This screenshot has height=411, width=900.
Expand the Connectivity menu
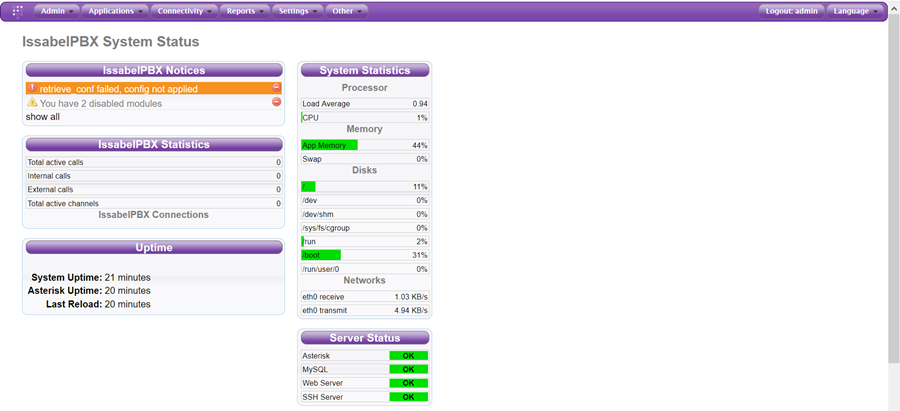[x=184, y=11]
